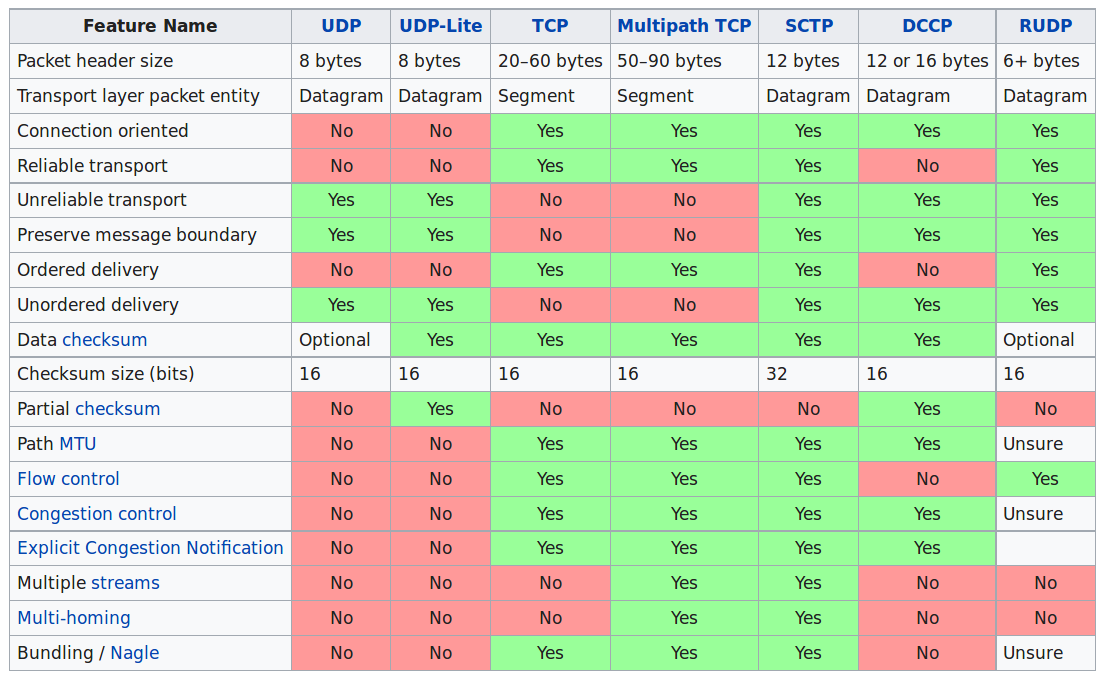Viewport: 1101px width, 680px height.
Task: Click the Explicit Congestion Notification link
Action: tap(150, 548)
